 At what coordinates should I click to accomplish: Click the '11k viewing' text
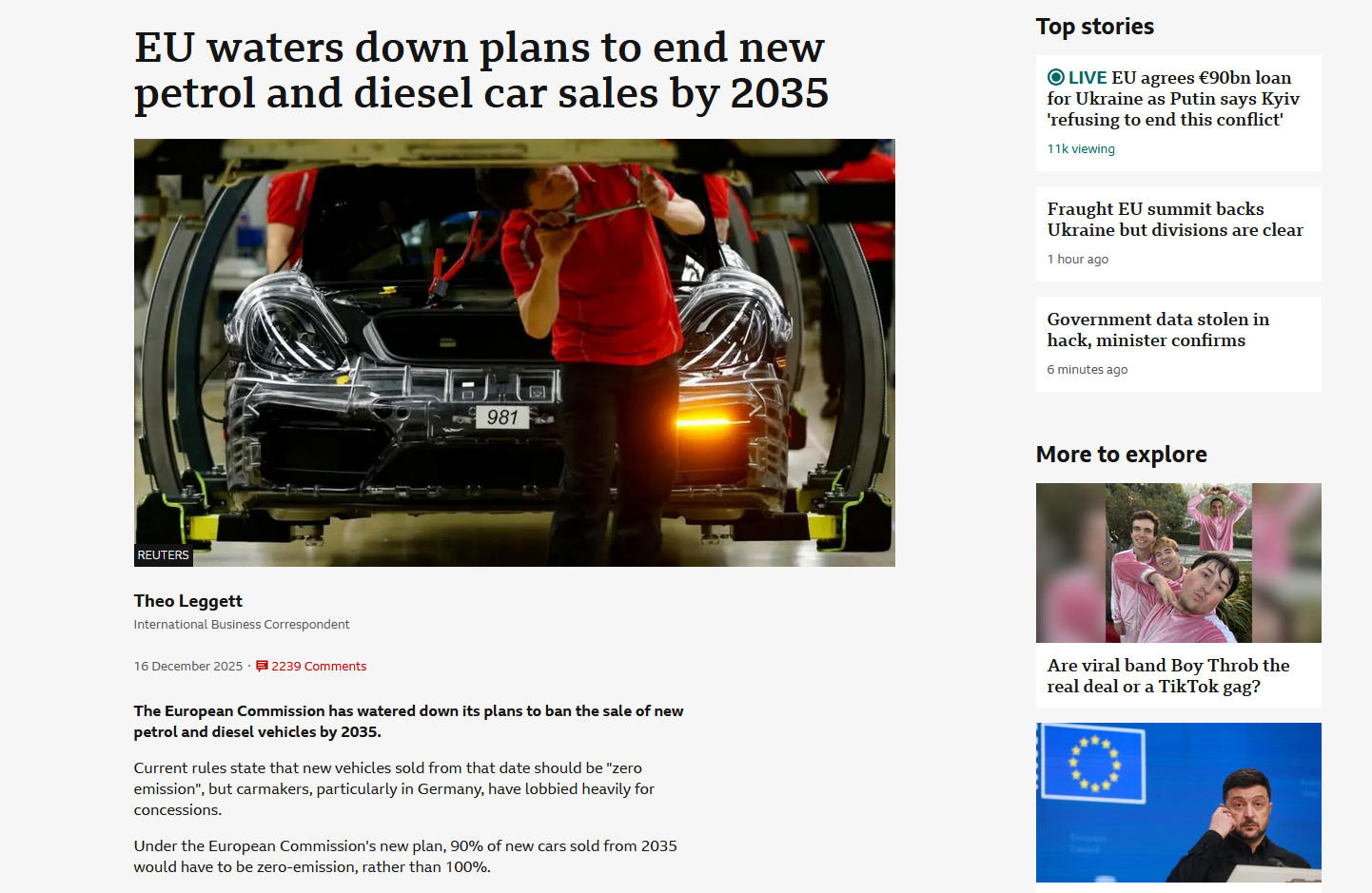(1081, 148)
